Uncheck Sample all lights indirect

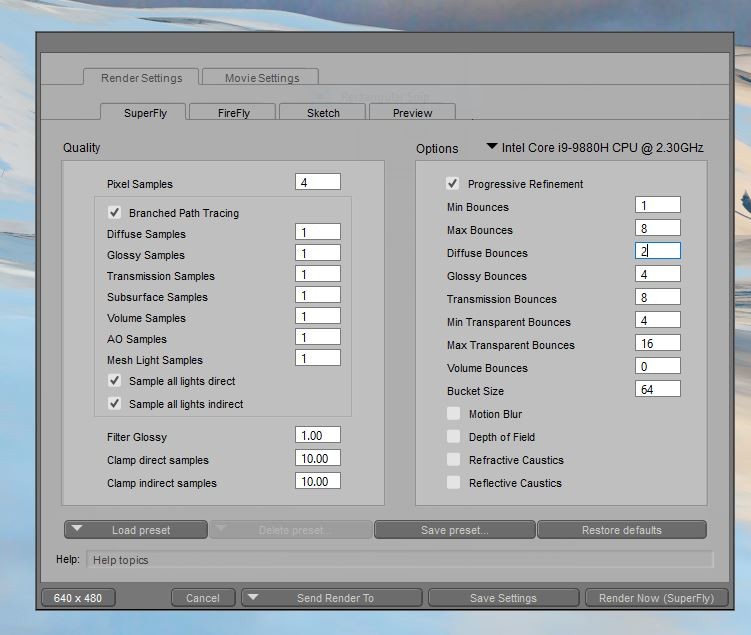click(x=114, y=404)
